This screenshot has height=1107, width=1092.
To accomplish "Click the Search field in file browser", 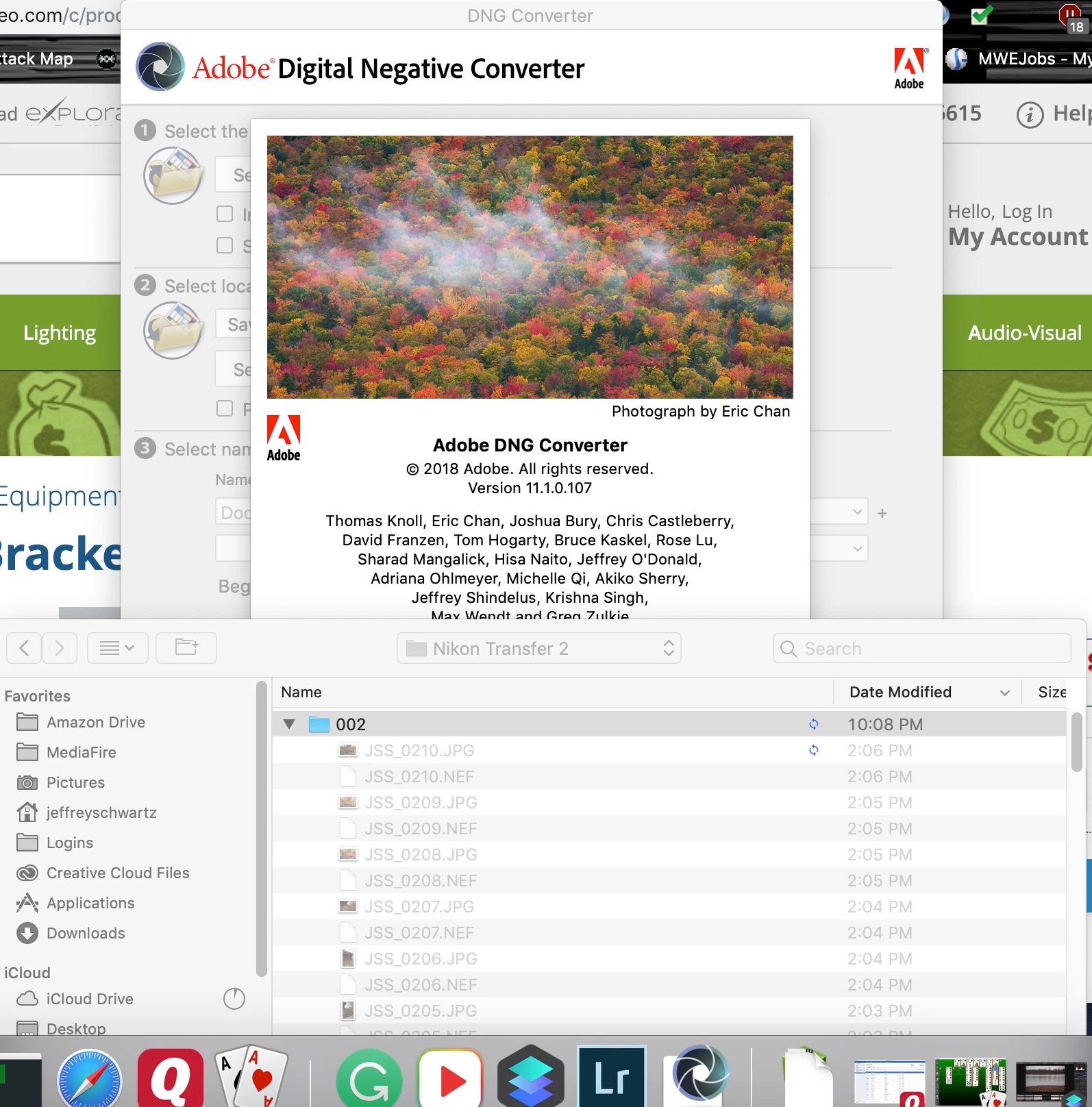I will 922,648.
